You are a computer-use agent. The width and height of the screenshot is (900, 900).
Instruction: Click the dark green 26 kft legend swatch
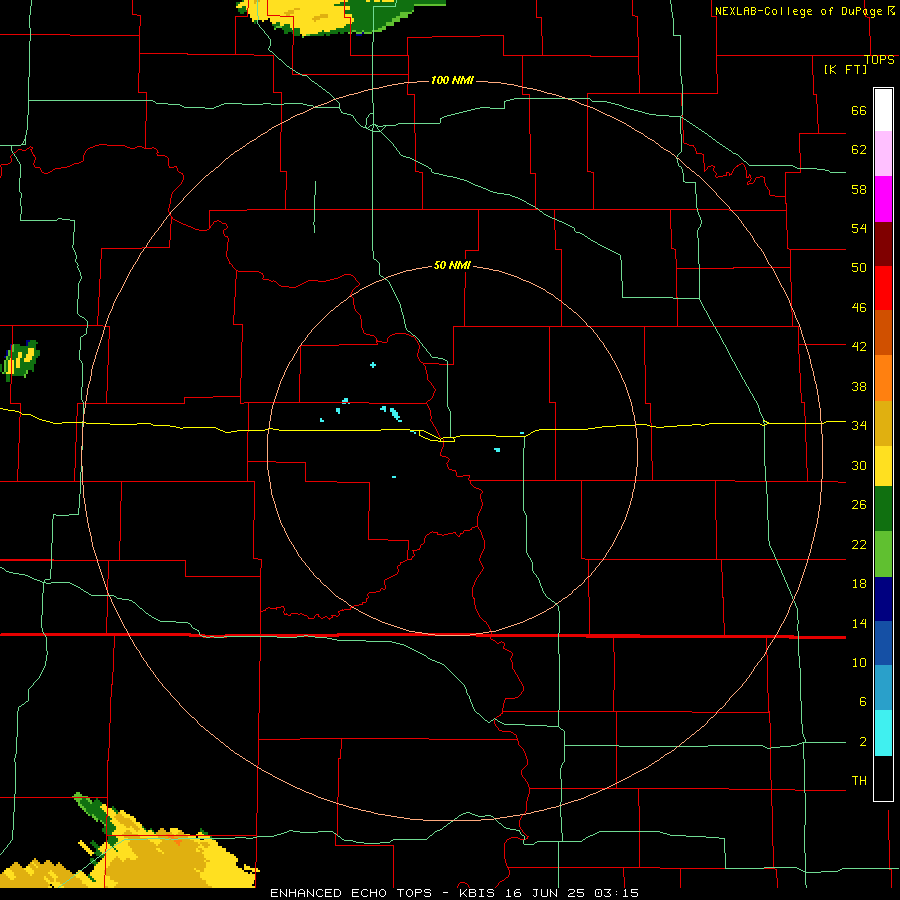pos(883,509)
